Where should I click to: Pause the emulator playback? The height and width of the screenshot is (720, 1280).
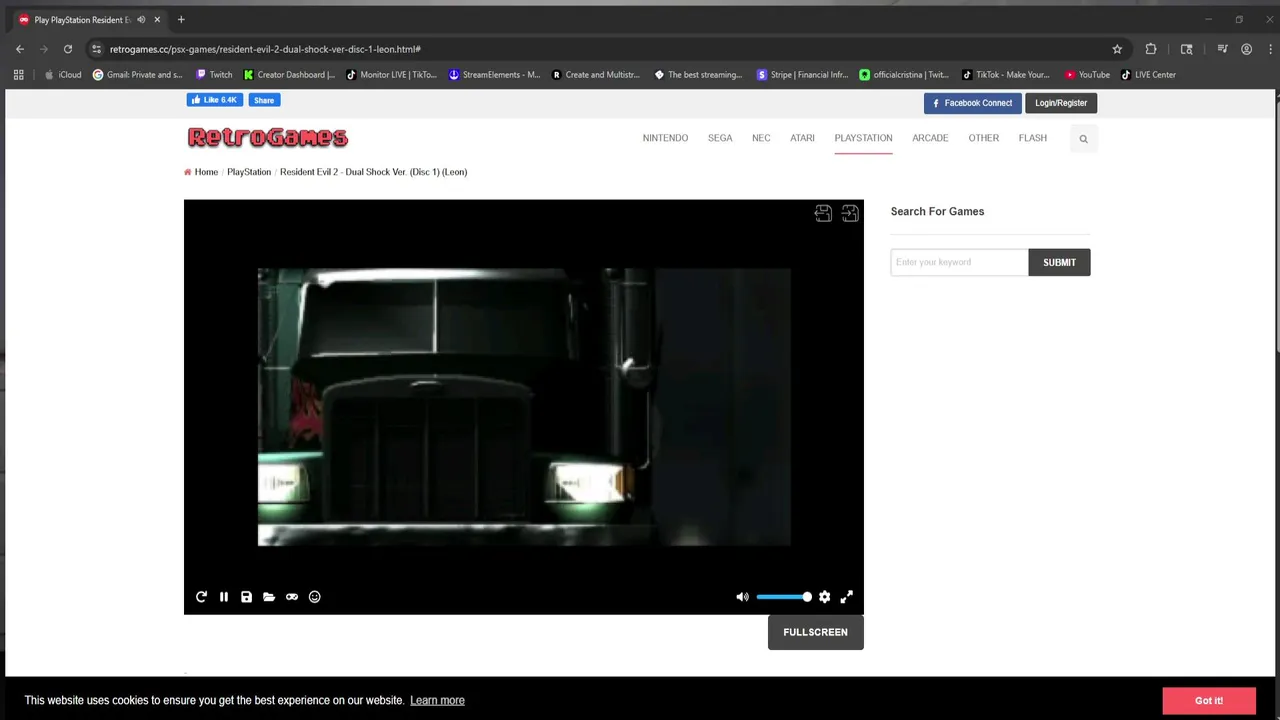click(224, 597)
